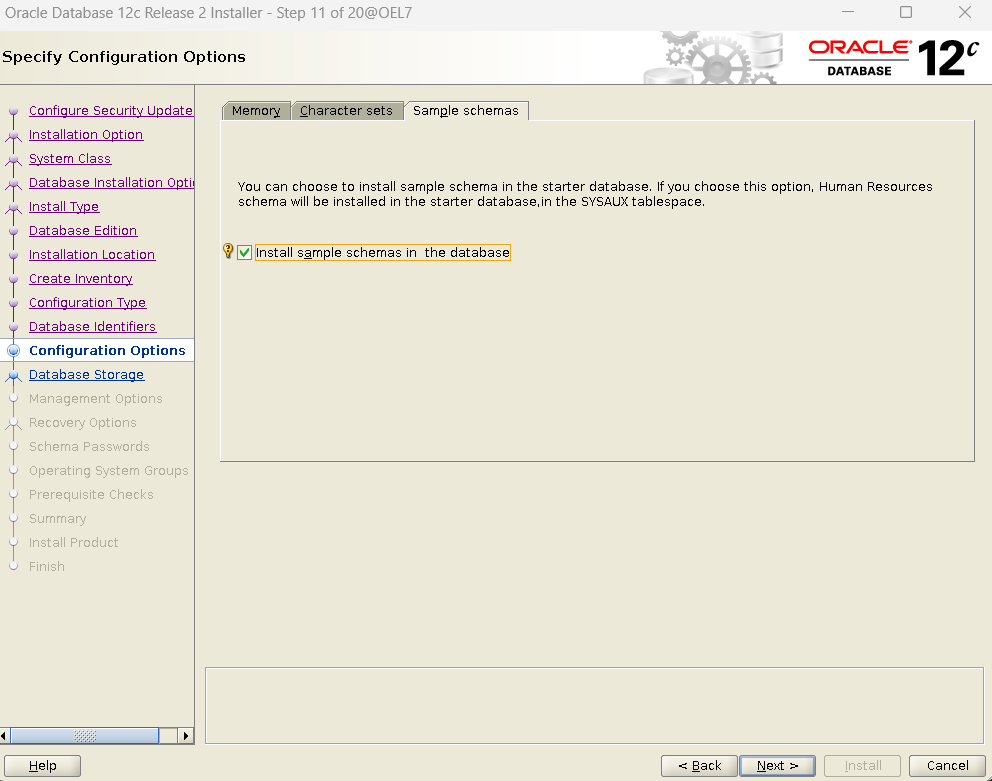Jump to System Class step
Viewport: 992px width, 781px height.
(x=70, y=158)
